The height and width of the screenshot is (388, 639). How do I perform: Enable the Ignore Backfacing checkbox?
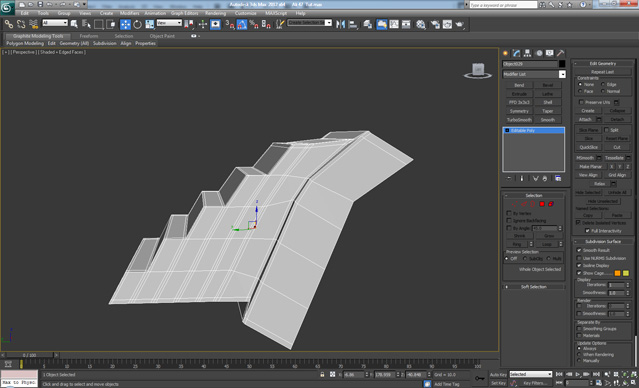coord(509,220)
